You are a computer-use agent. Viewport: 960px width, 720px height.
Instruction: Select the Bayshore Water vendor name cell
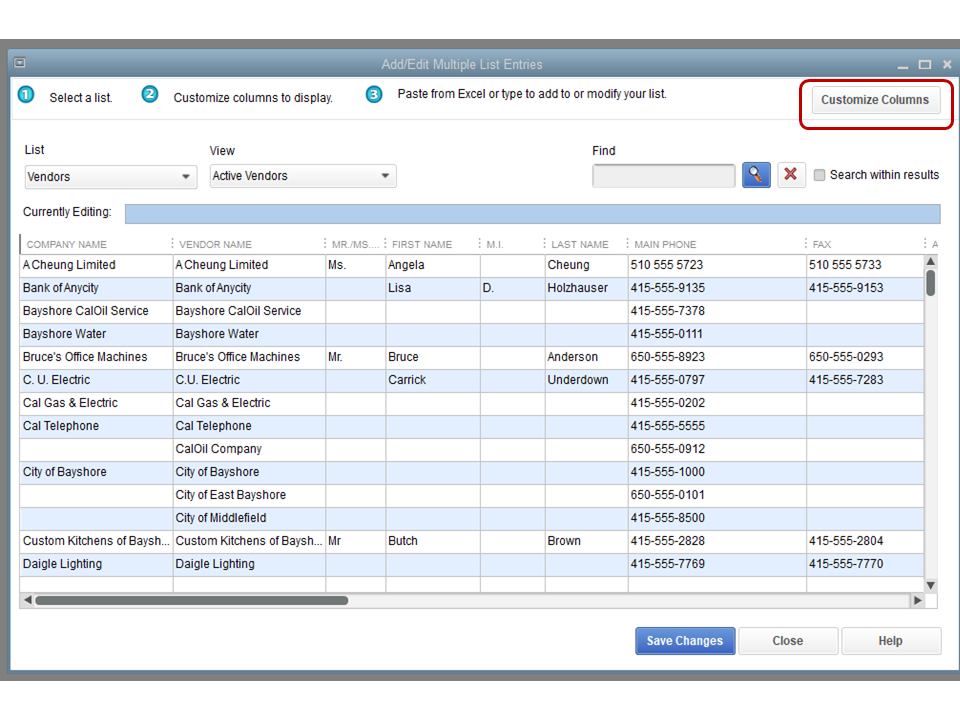coord(248,334)
